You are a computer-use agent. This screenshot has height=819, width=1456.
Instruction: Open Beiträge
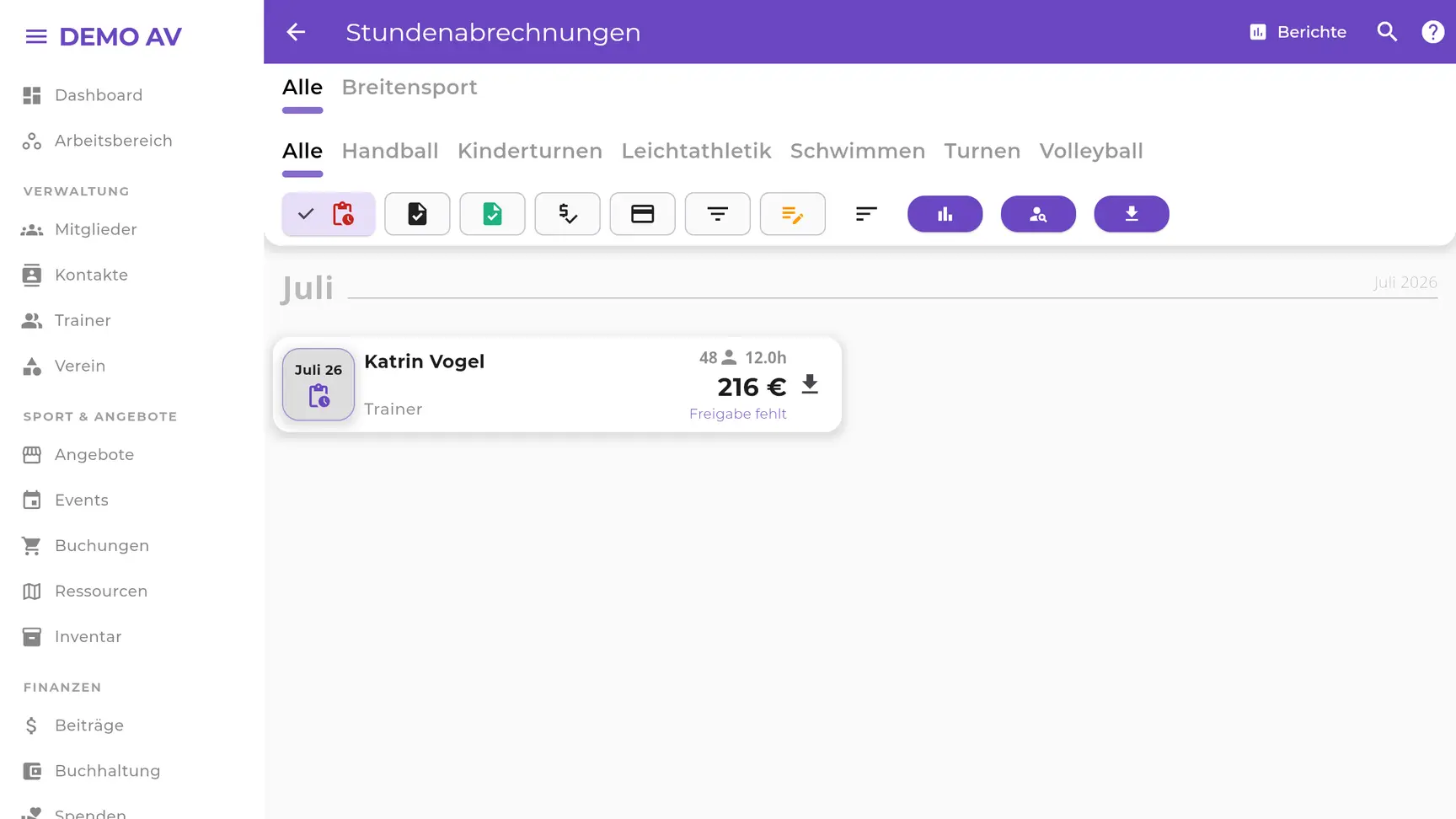point(73,725)
